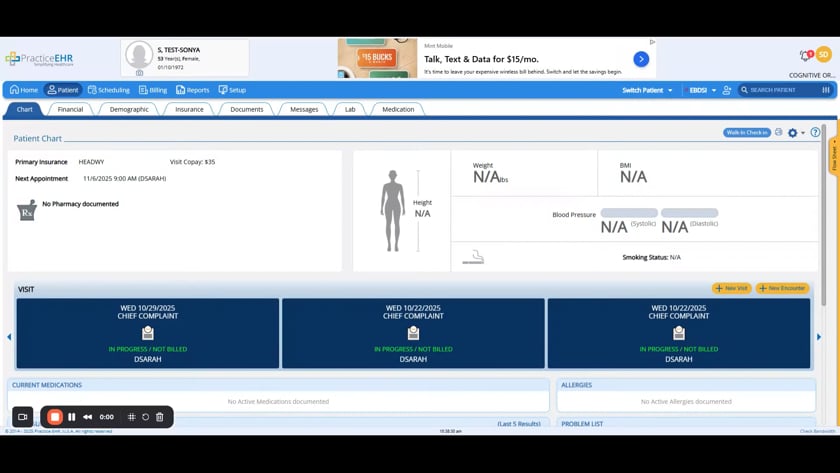Rewind the recording
The image size is (840, 473).
tap(87, 417)
